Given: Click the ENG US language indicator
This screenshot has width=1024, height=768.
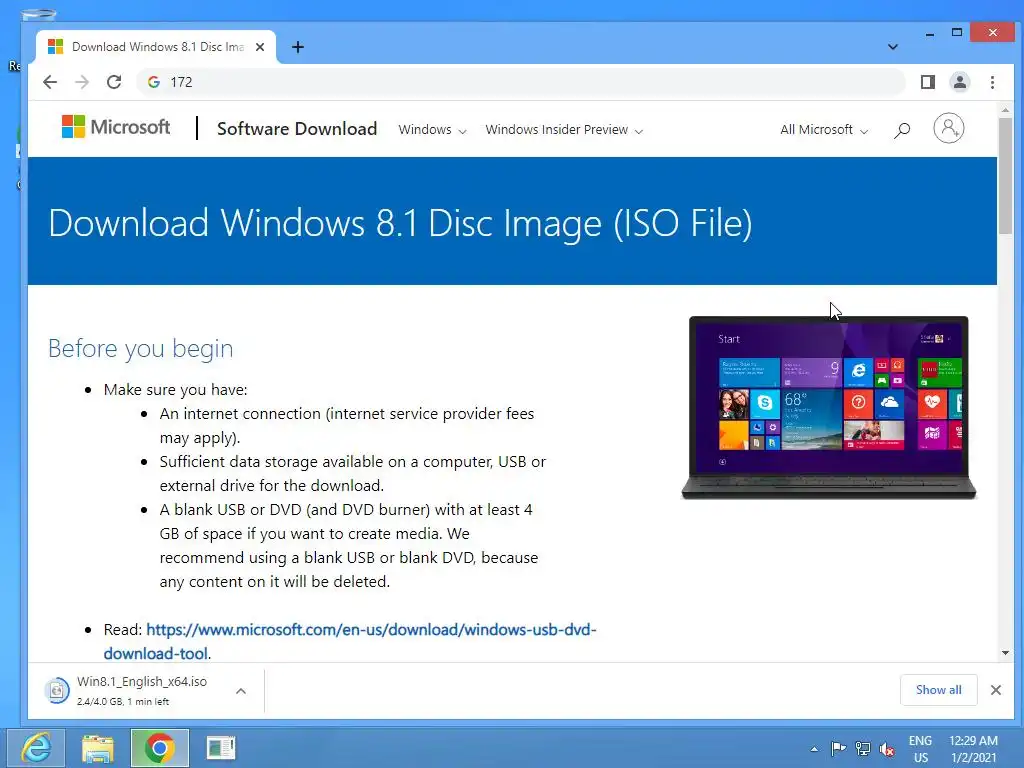Looking at the screenshot, I should (920, 749).
